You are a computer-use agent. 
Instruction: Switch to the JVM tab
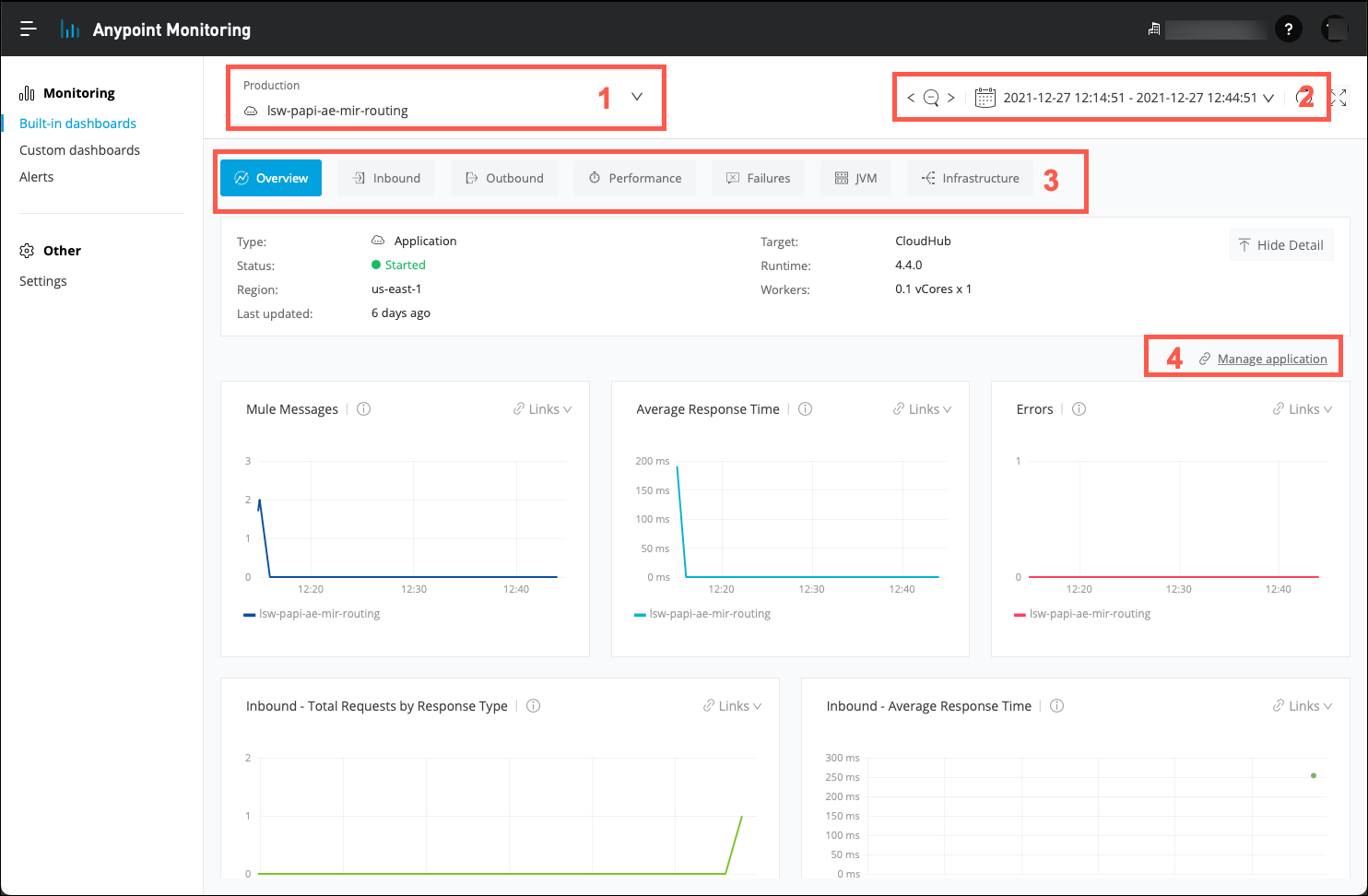point(855,178)
